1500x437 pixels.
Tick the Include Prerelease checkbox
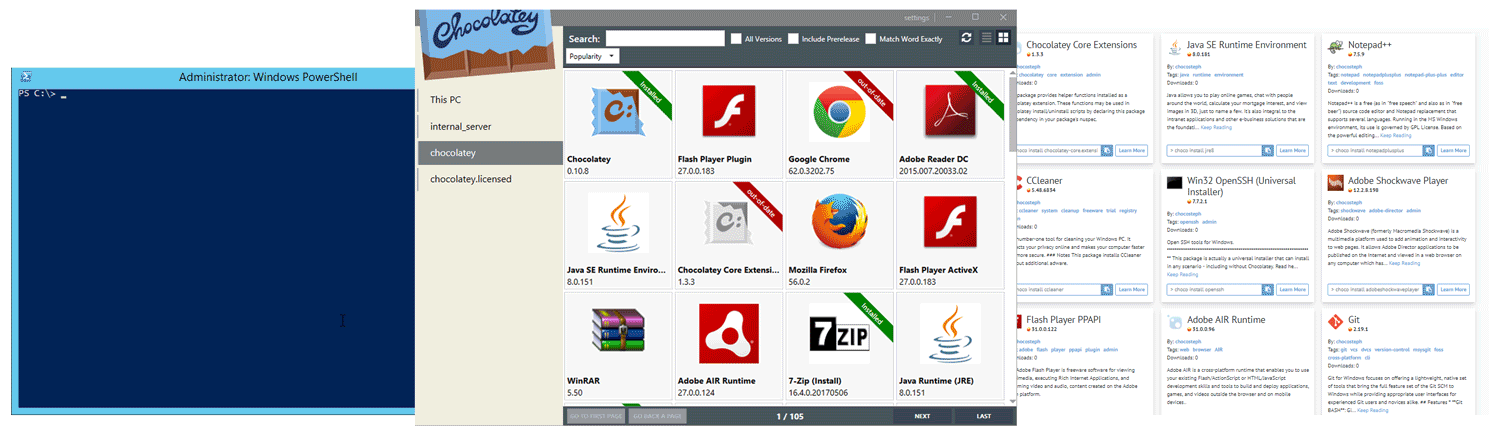click(x=793, y=39)
